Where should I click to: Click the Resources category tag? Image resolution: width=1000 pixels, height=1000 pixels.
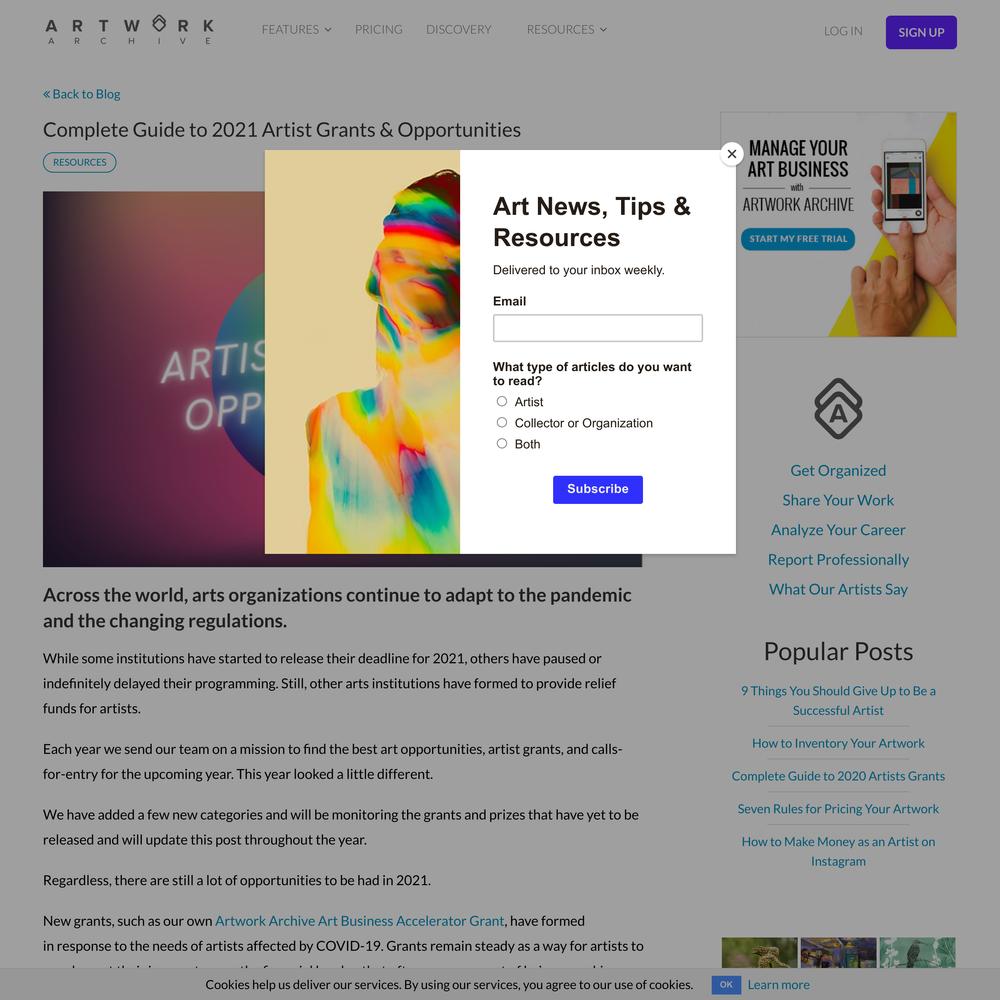pos(80,163)
